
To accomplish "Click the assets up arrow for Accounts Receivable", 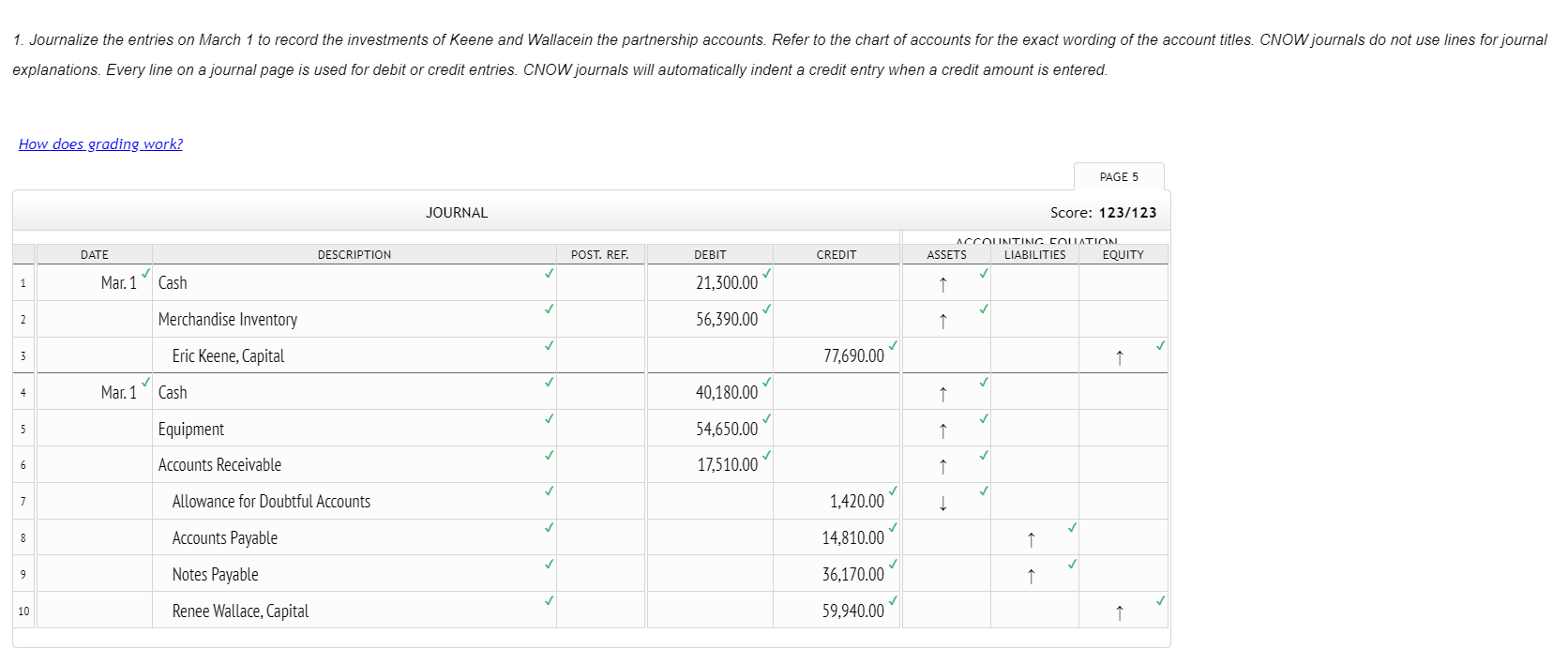I will 943,466.
